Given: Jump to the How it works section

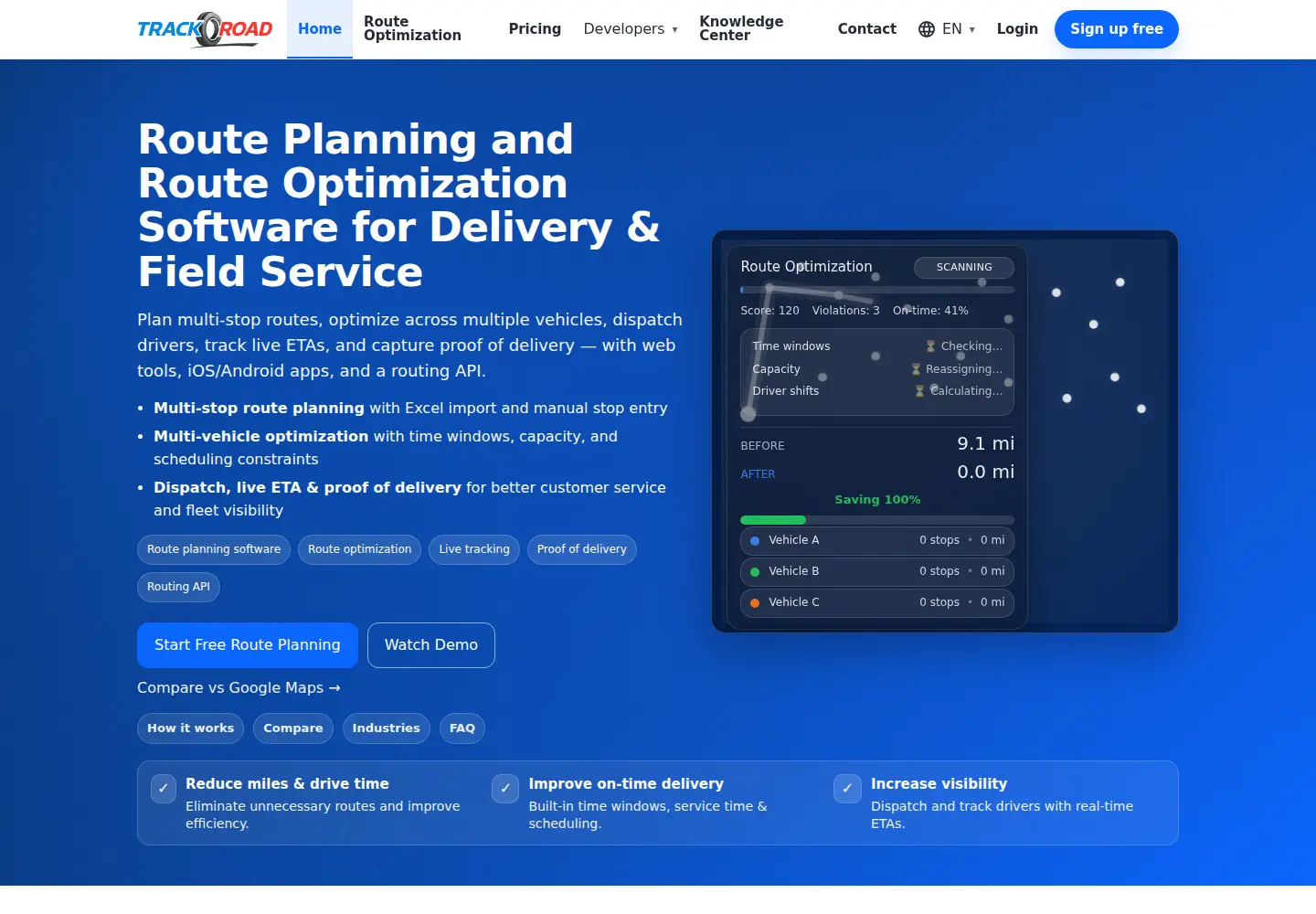Looking at the screenshot, I should pos(191,728).
